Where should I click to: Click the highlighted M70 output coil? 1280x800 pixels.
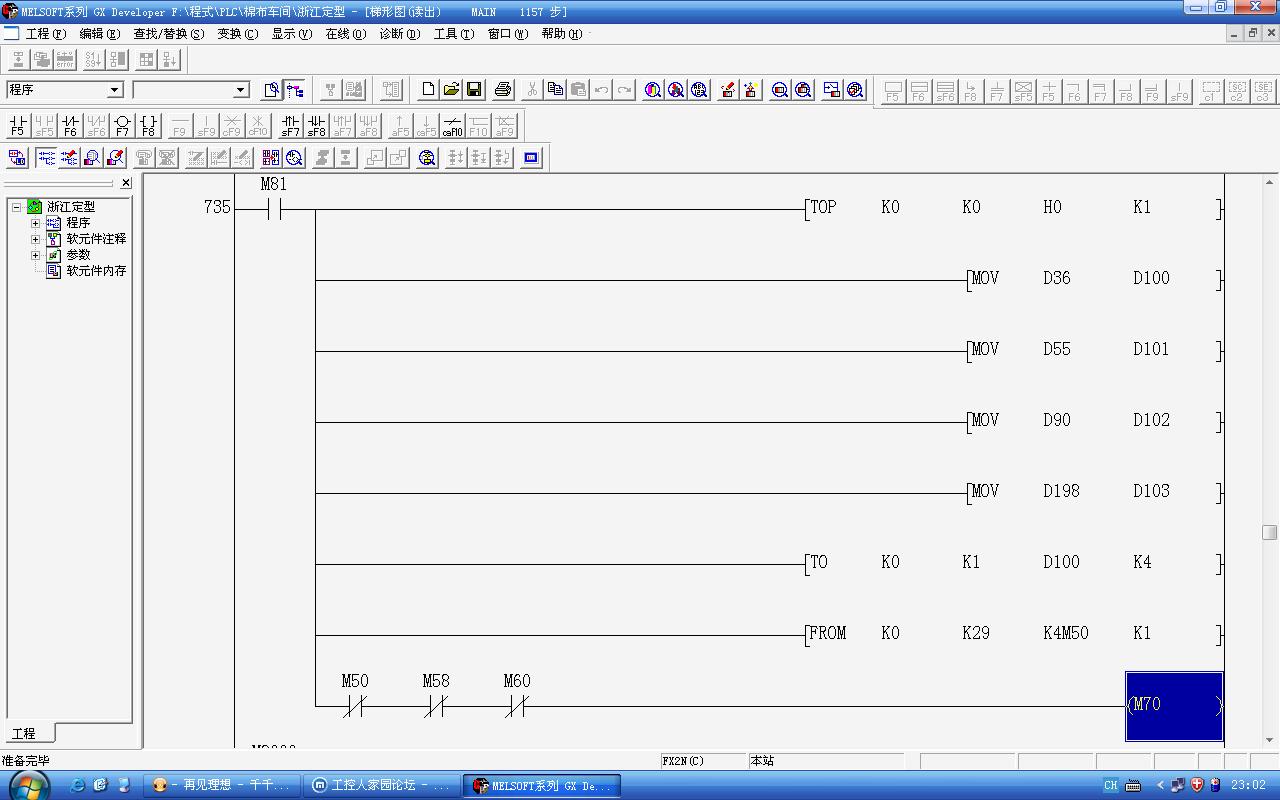coord(1173,705)
